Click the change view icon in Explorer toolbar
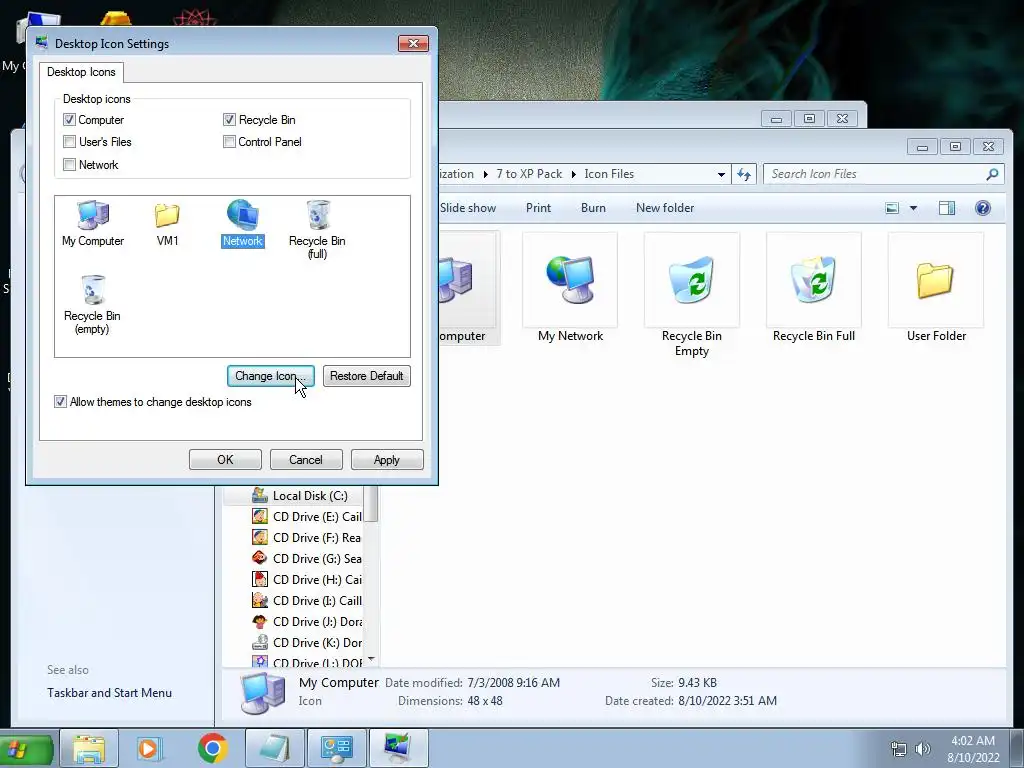The image size is (1024, 768). click(892, 208)
